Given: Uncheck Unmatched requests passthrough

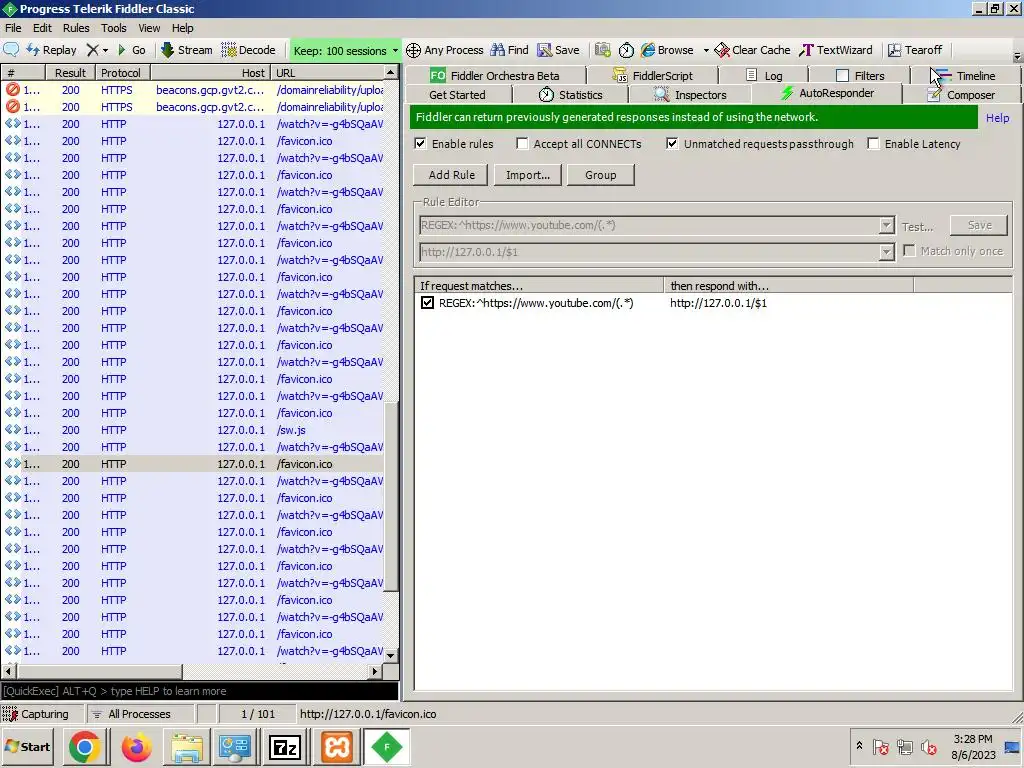Looking at the screenshot, I should pos(672,144).
